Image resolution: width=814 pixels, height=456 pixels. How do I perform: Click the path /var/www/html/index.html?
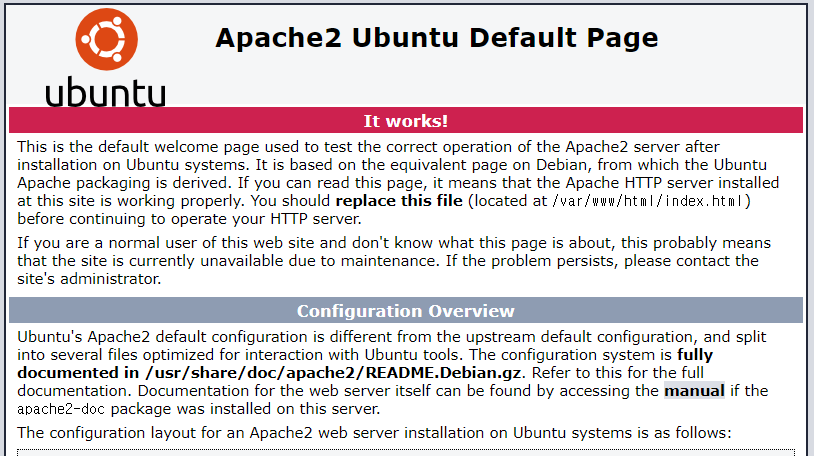(x=647, y=201)
